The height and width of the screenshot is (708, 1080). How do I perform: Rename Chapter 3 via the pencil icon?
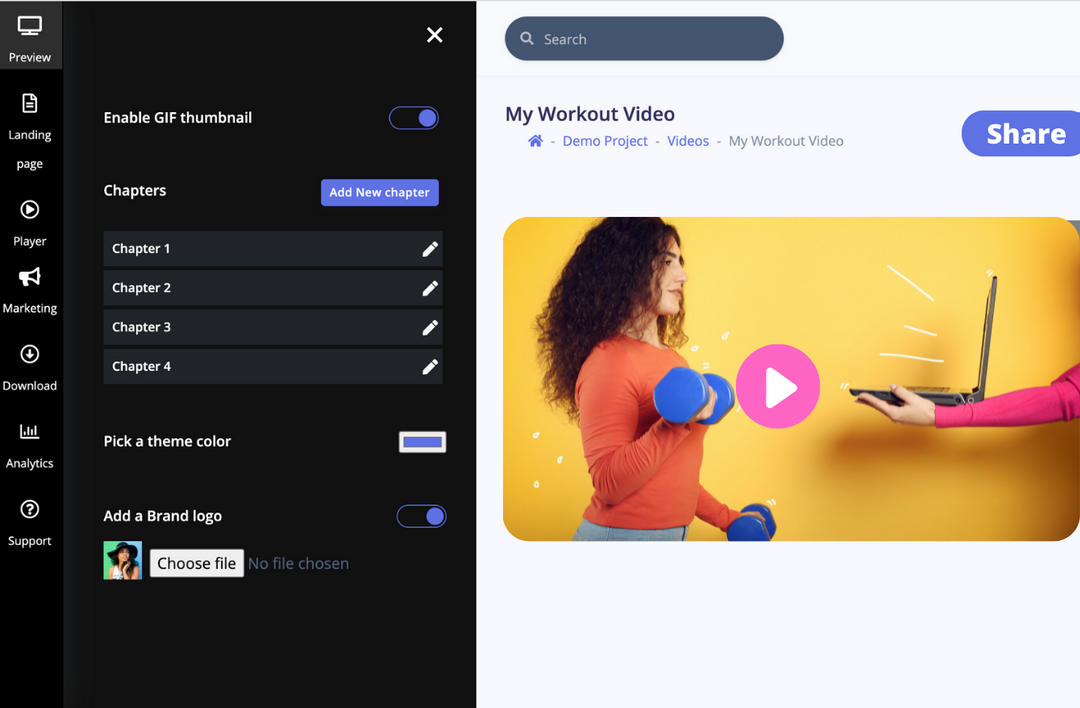pyautogui.click(x=430, y=327)
